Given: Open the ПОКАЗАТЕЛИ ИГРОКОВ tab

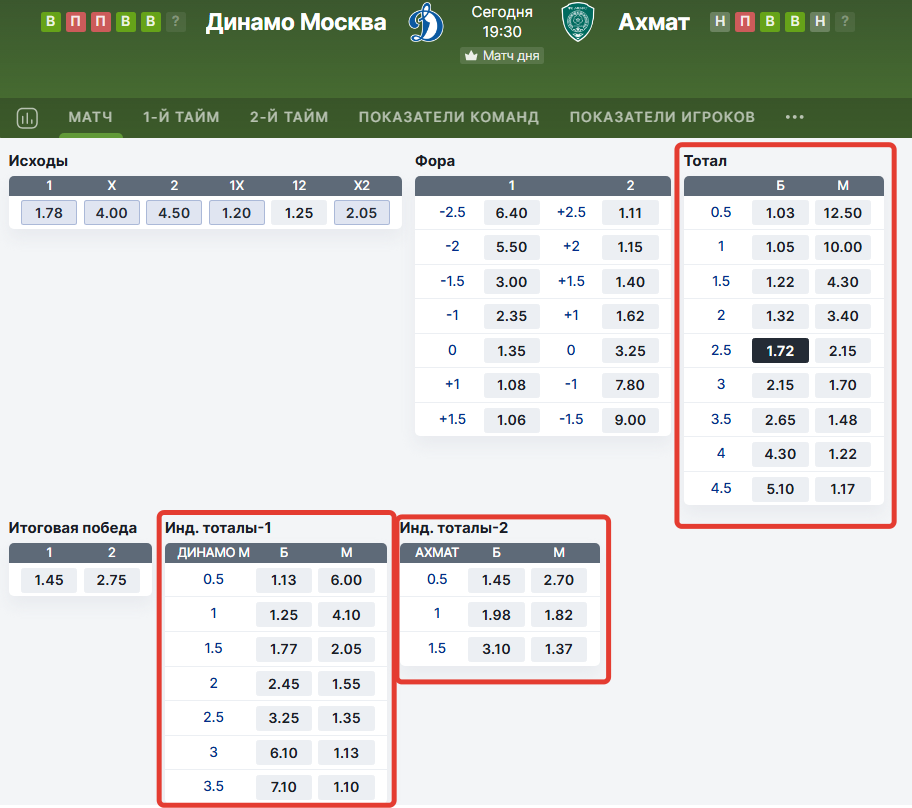Looking at the screenshot, I should [662, 117].
